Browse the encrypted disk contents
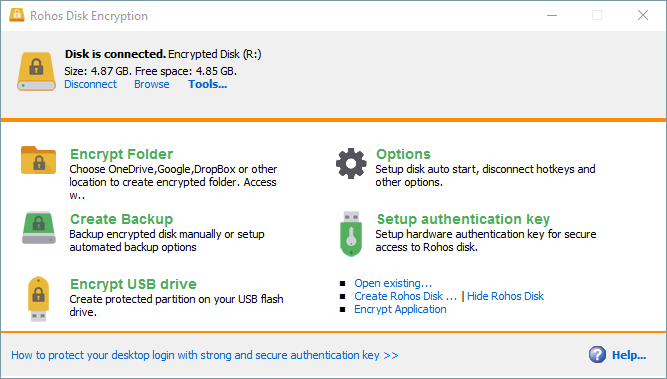This screenshot has height=379, width=667. [151, 84]
